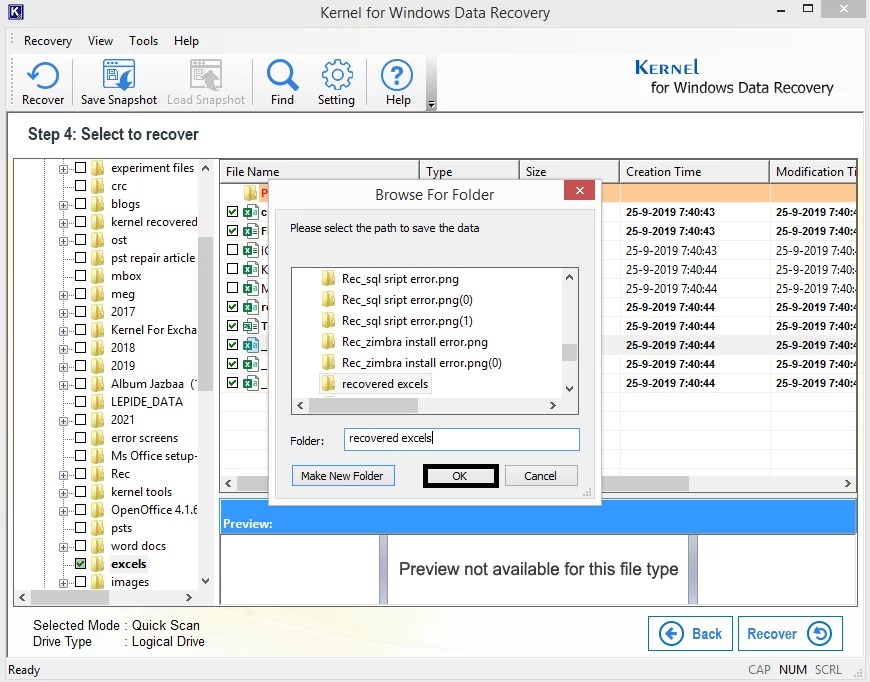Open the Tools menu

[143, 41]
